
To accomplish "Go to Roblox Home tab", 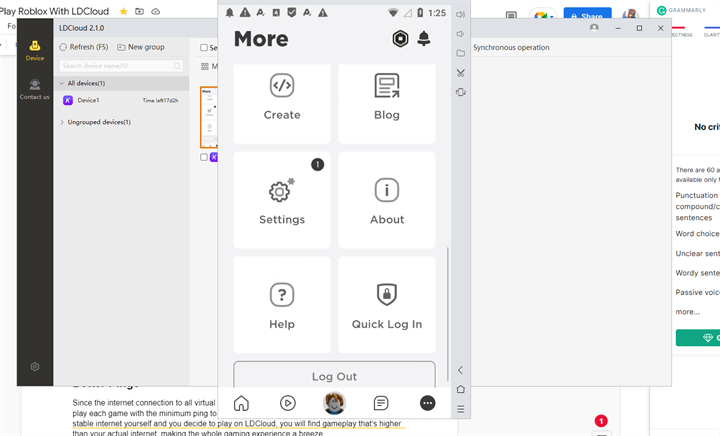I will (x=241, y=403).
